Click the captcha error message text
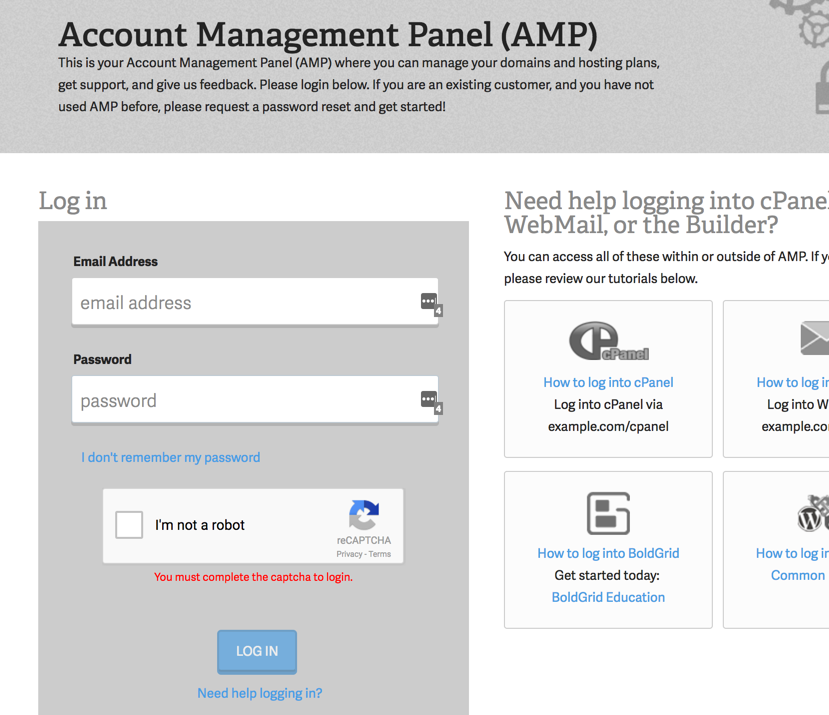The height and width of the screenshot is (715, 829). [253, 577]
